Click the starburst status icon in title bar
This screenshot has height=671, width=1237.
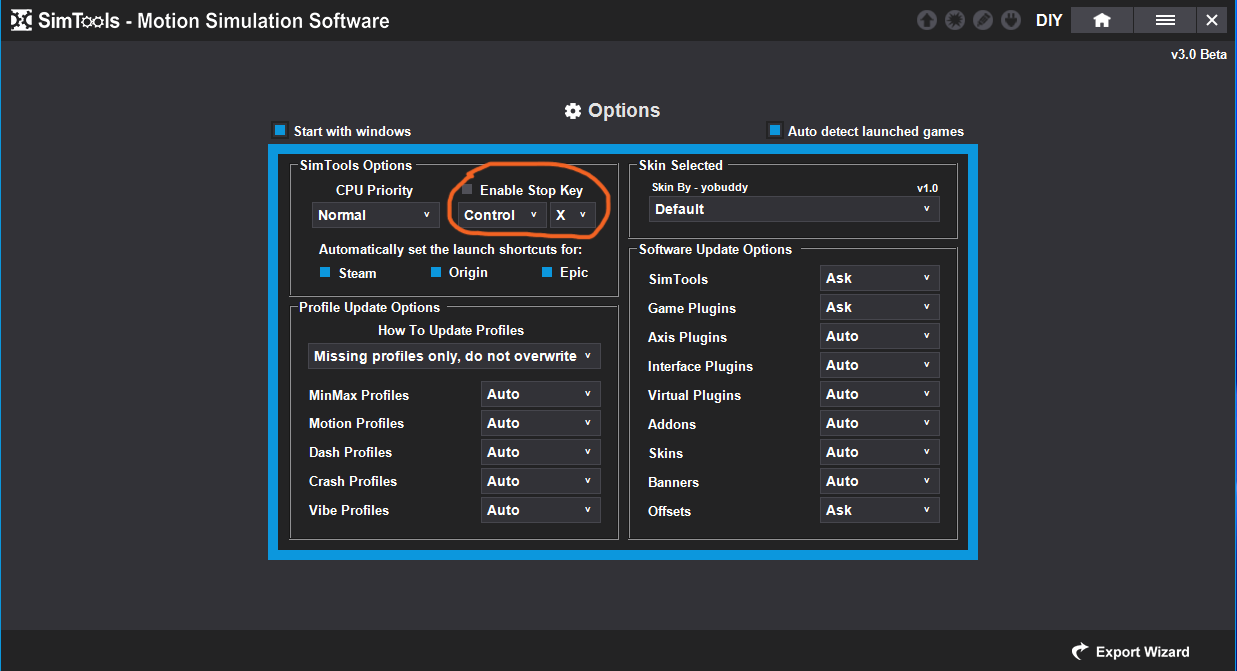coord(955,20)
